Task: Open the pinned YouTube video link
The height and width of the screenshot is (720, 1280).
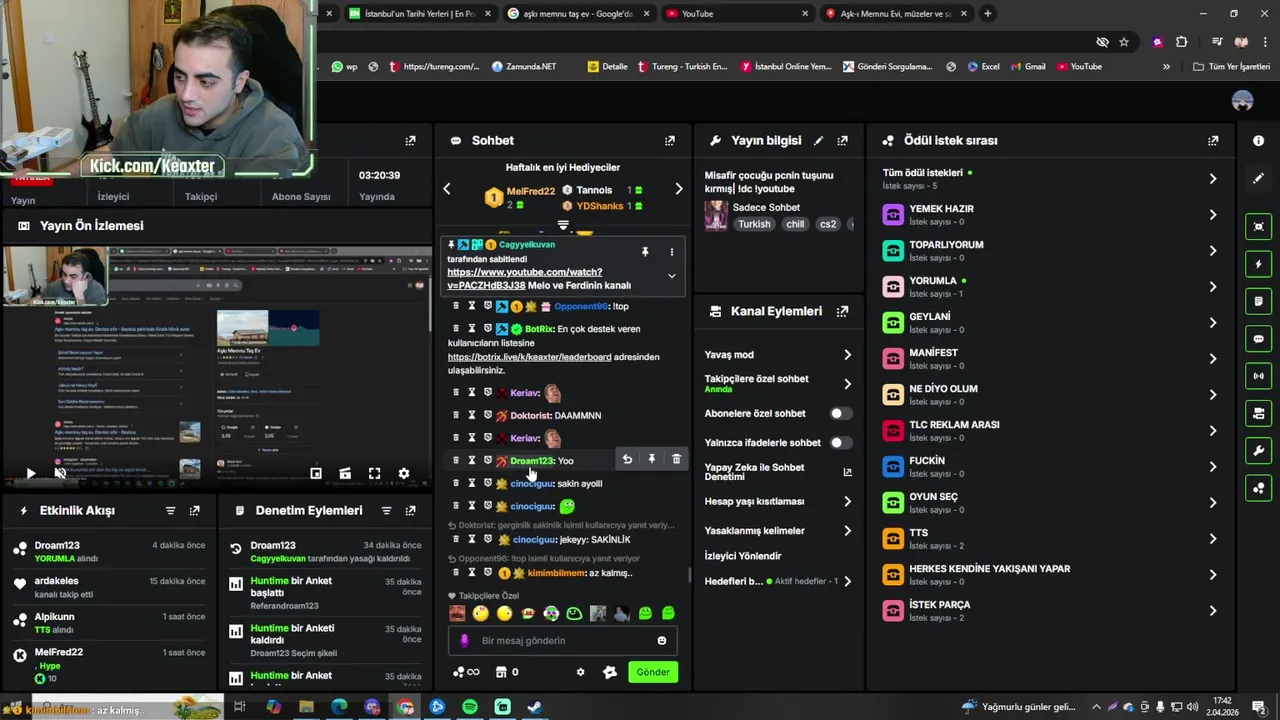Action: pyautogui.click(x=525, y=279)
